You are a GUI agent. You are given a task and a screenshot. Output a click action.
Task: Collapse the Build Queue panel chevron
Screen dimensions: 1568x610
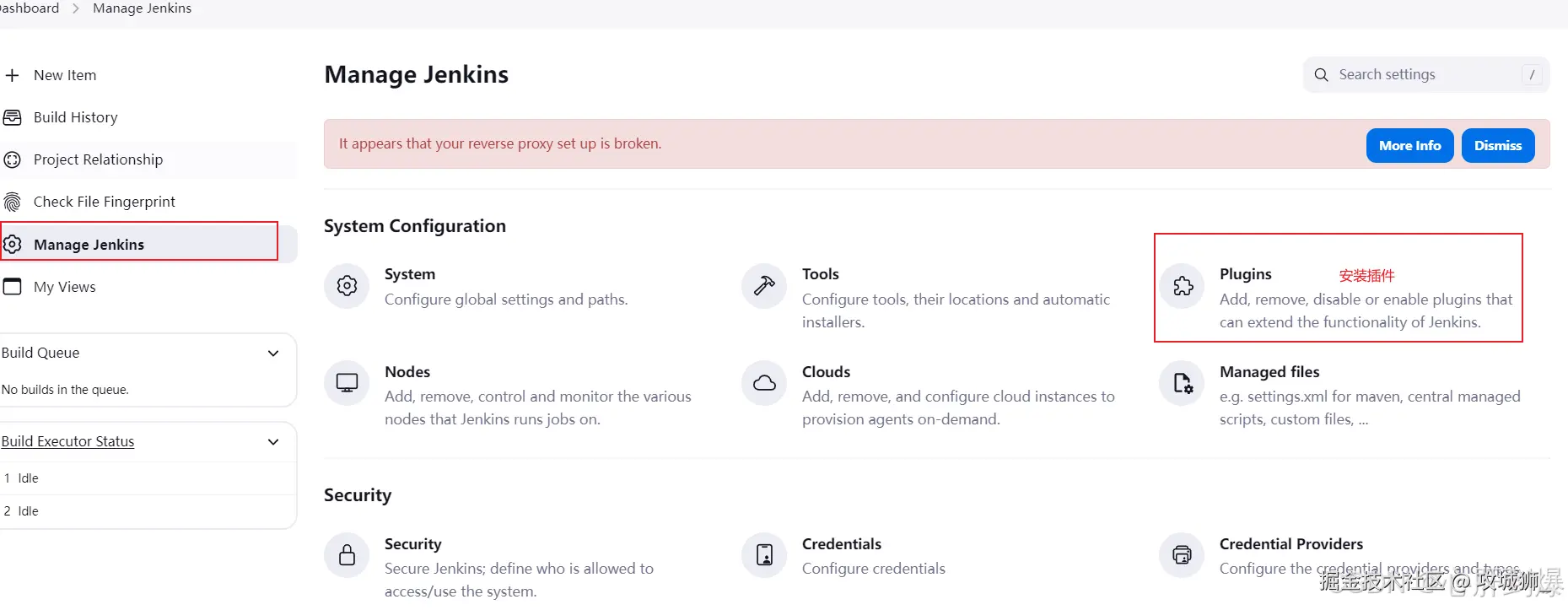(273, 354)
